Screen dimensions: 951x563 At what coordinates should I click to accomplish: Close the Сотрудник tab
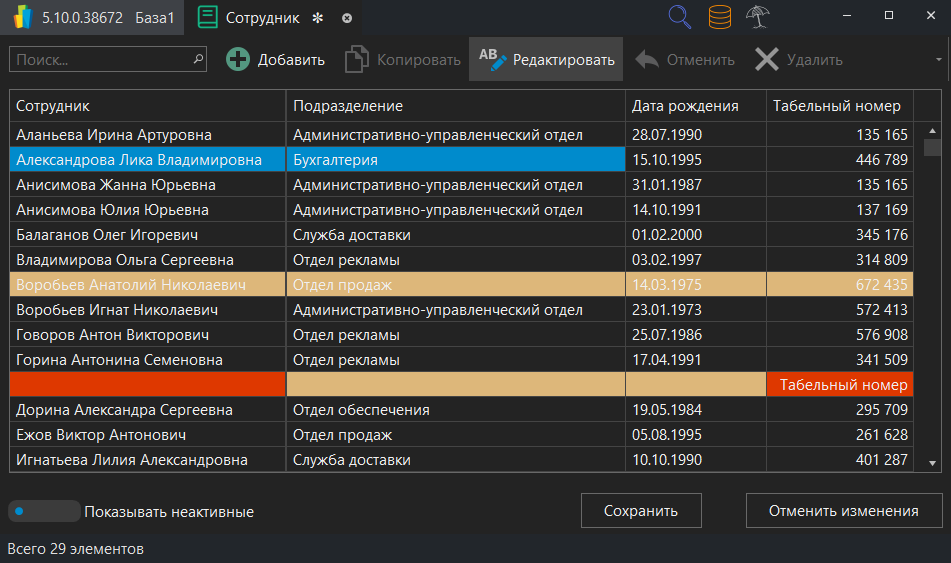(347, 18)
